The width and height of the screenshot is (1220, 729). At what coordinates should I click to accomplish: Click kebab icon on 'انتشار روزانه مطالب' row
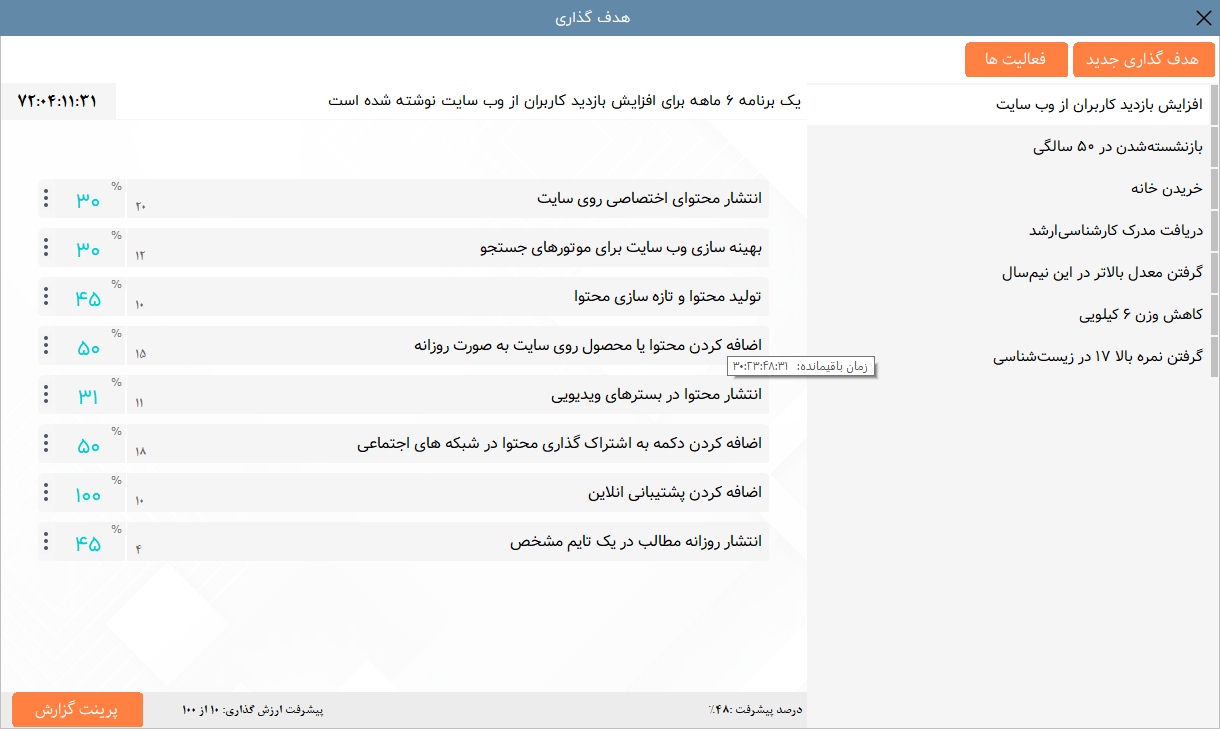point(46,541)
